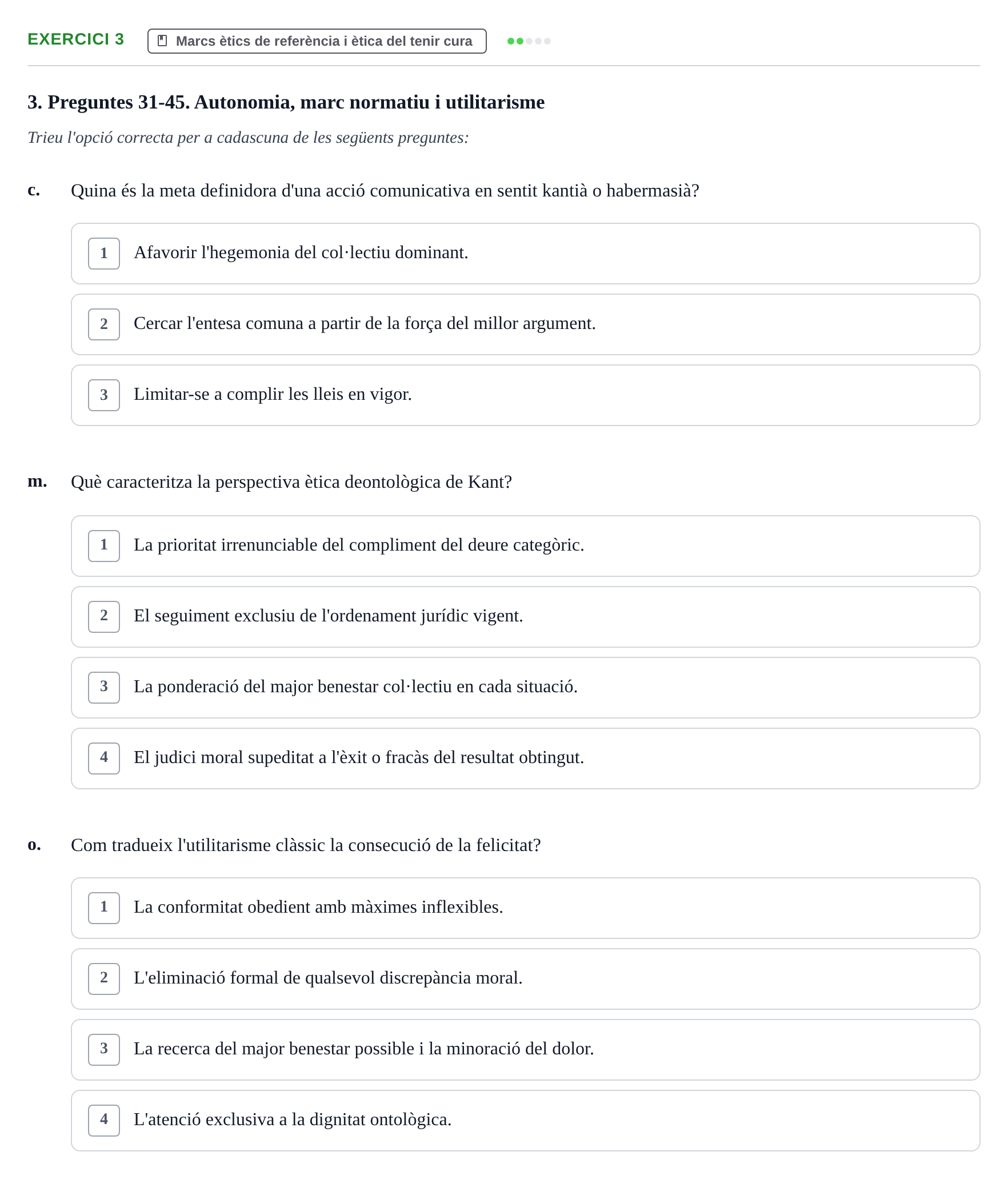Screen dimensions: 1008x1204
Task: Click the last grey progress dot
Action: coord(547,41)
